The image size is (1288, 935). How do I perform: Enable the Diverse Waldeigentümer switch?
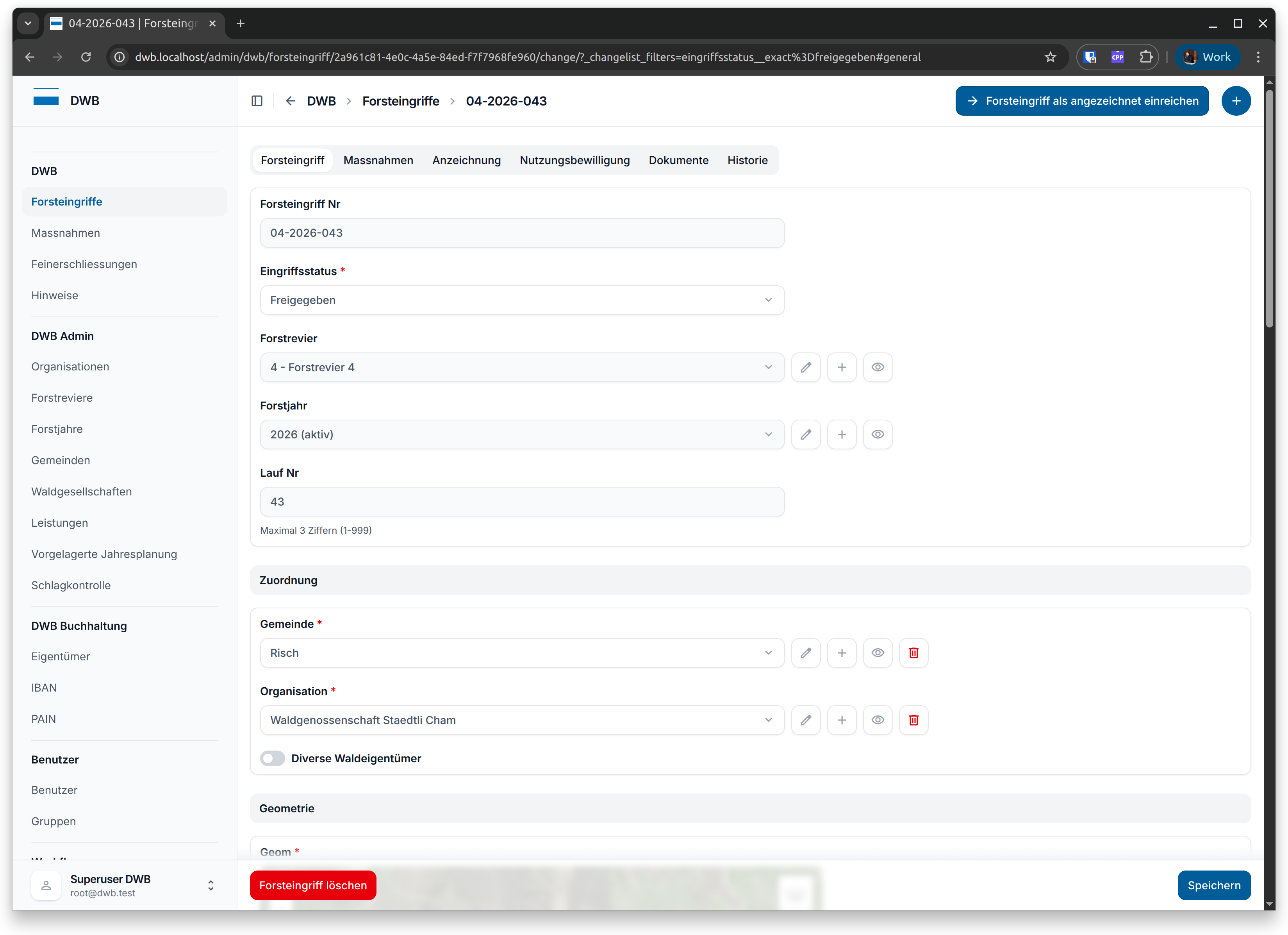coord(273,758)
